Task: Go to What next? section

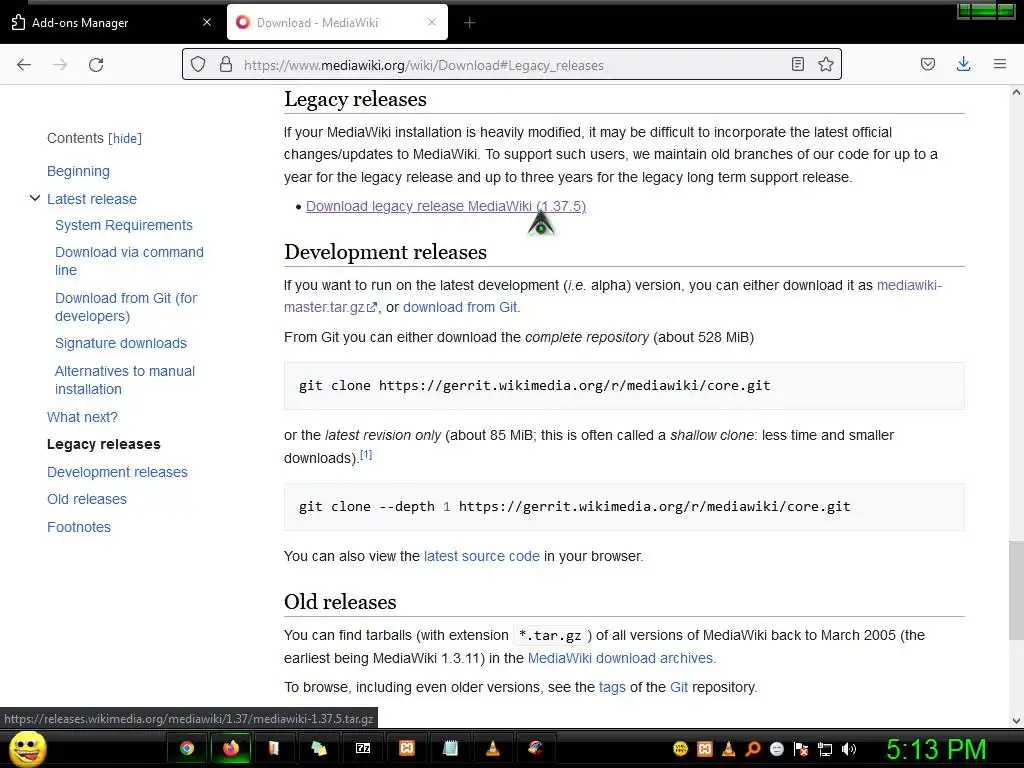Action: point(82,417)
